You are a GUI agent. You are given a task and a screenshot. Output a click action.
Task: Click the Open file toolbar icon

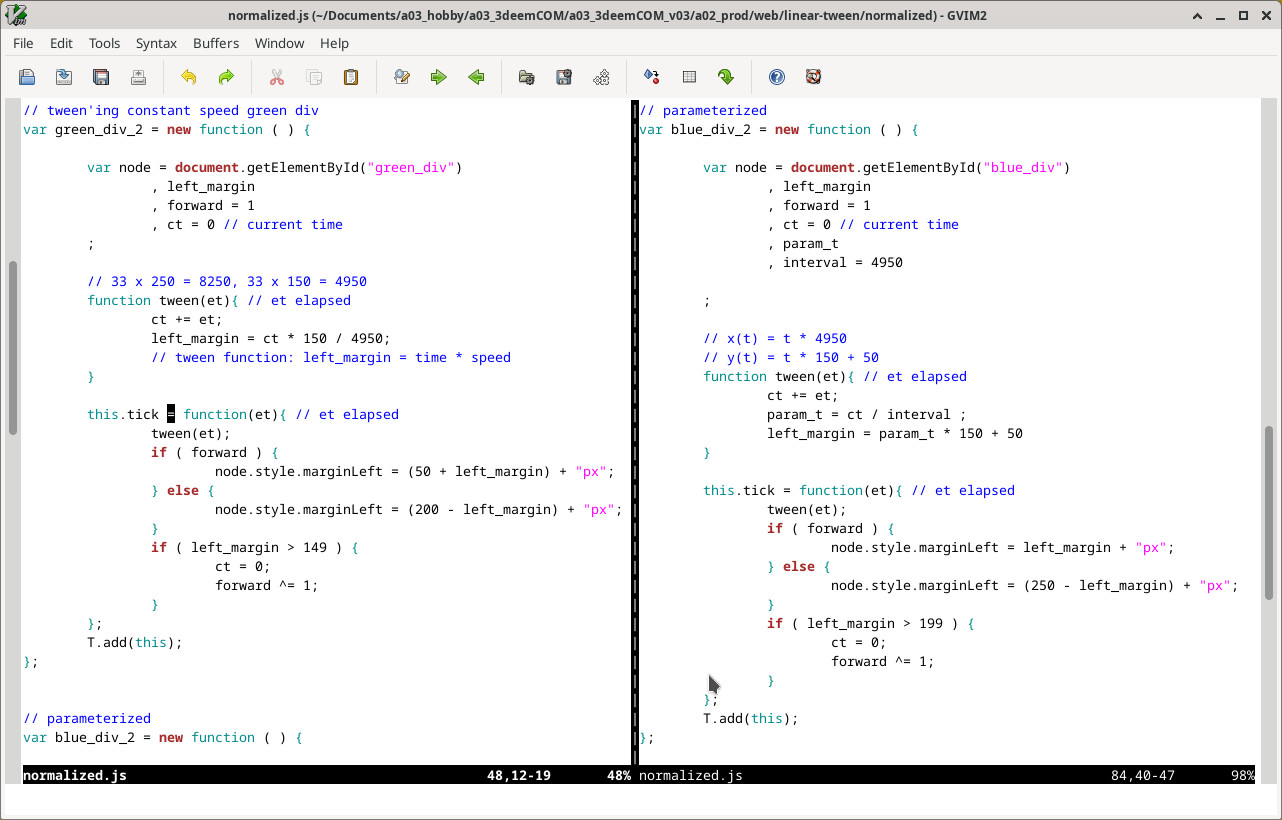tap(27, 77)
